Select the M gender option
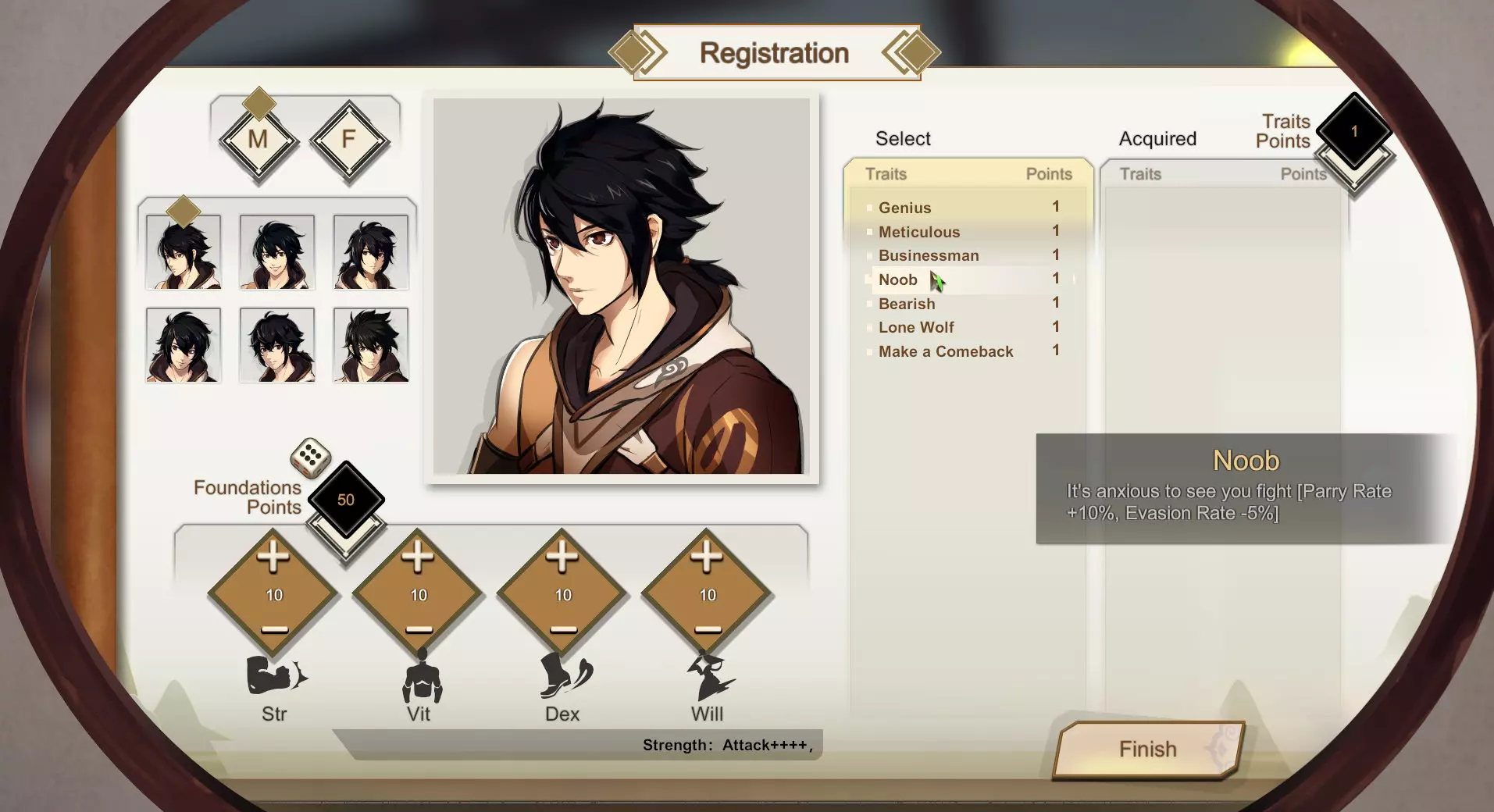The image size is (1494, 812). click(x=258, y=141)
